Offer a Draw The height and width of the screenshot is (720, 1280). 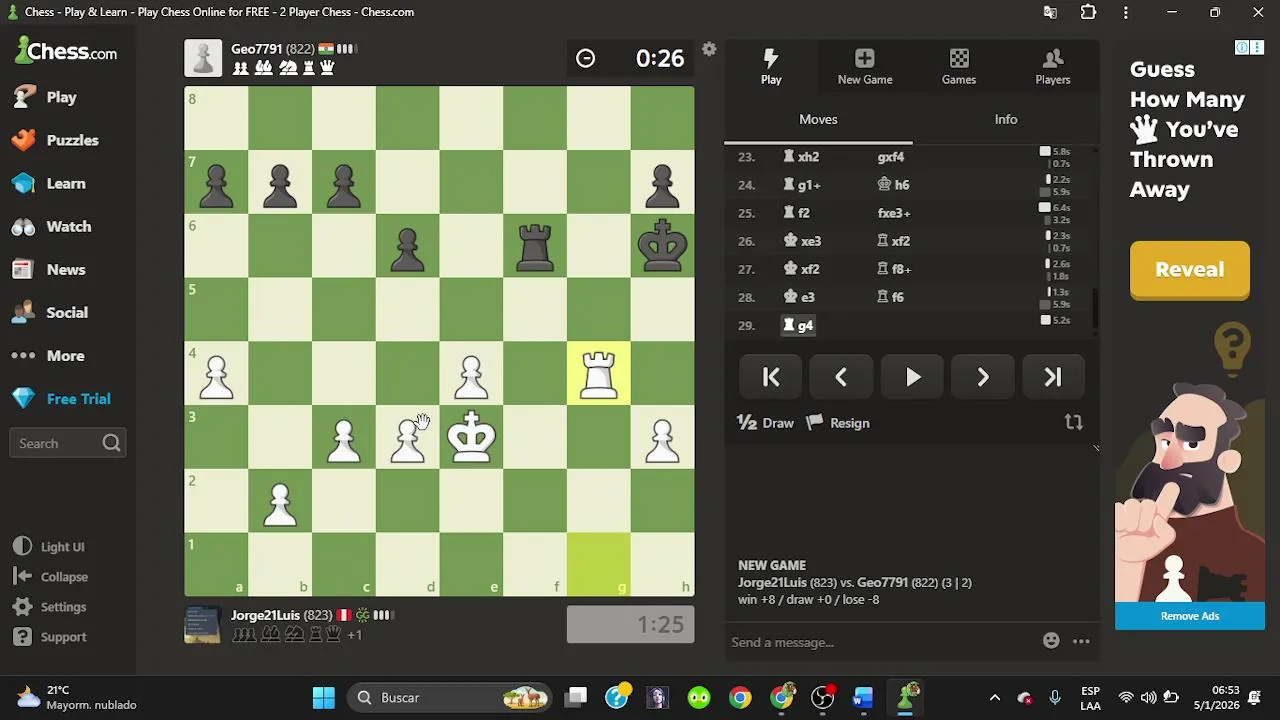pos(766,423)
